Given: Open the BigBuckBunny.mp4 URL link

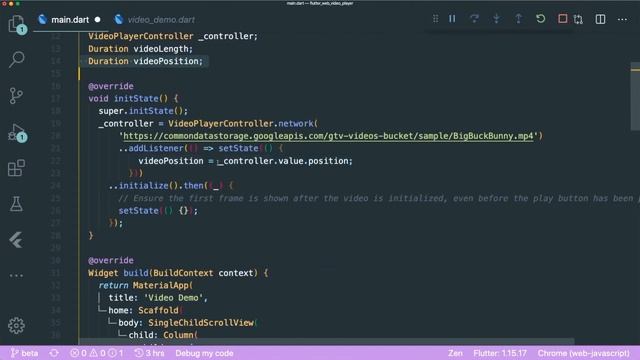Looking at the screenshot, I should [x=328, y=136].
